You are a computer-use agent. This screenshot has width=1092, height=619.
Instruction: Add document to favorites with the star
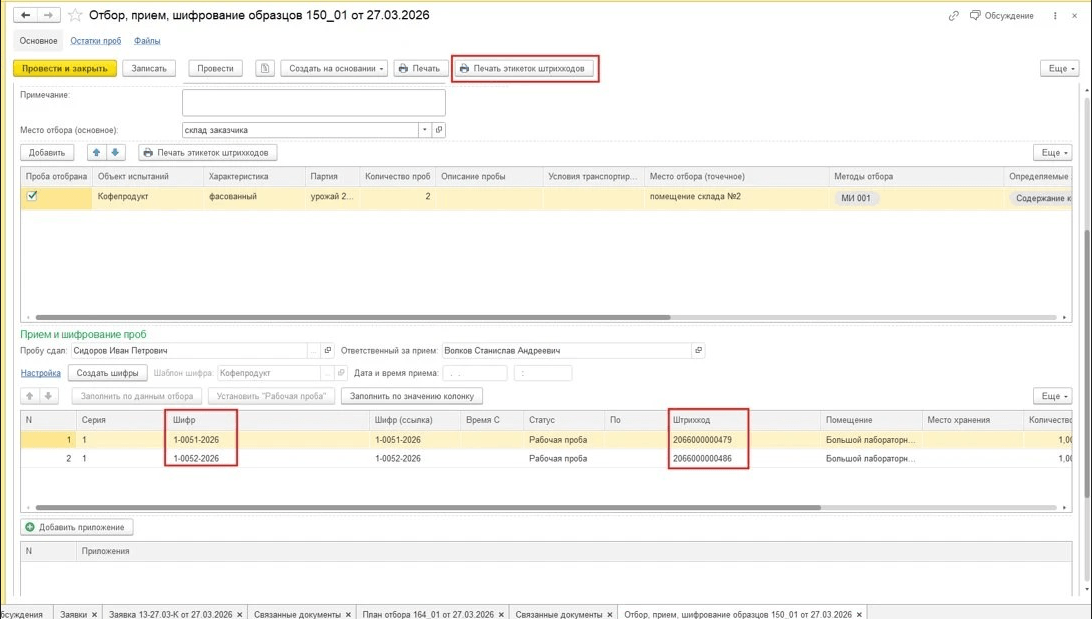coord(75,15)
